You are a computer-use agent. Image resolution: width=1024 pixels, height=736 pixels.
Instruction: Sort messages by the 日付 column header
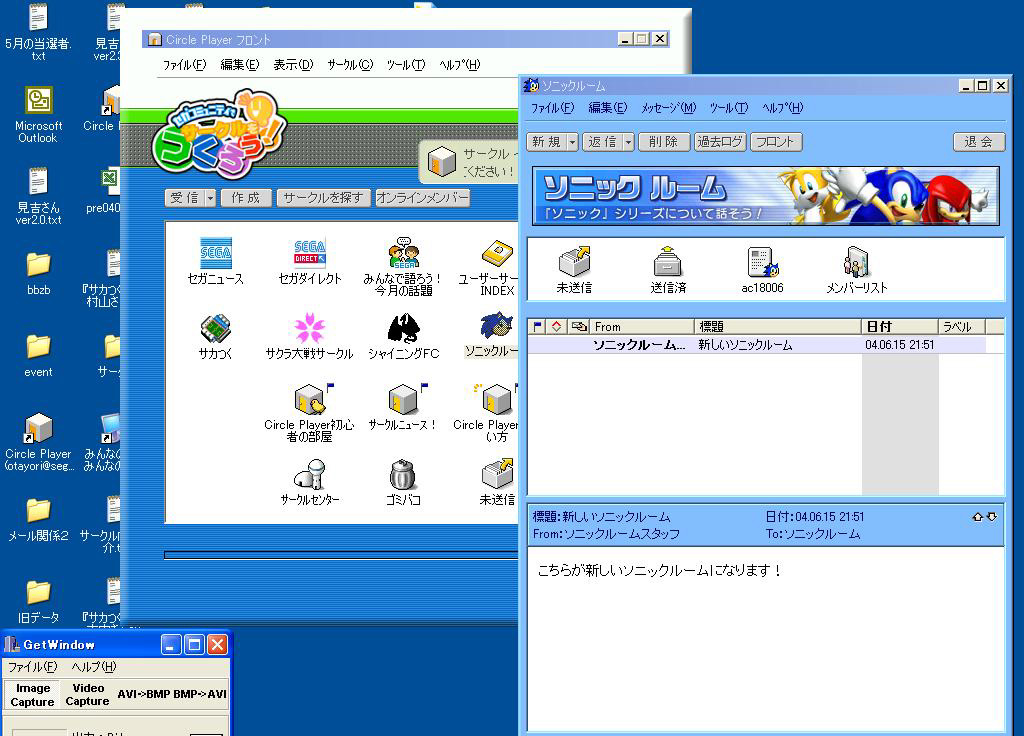899,327
